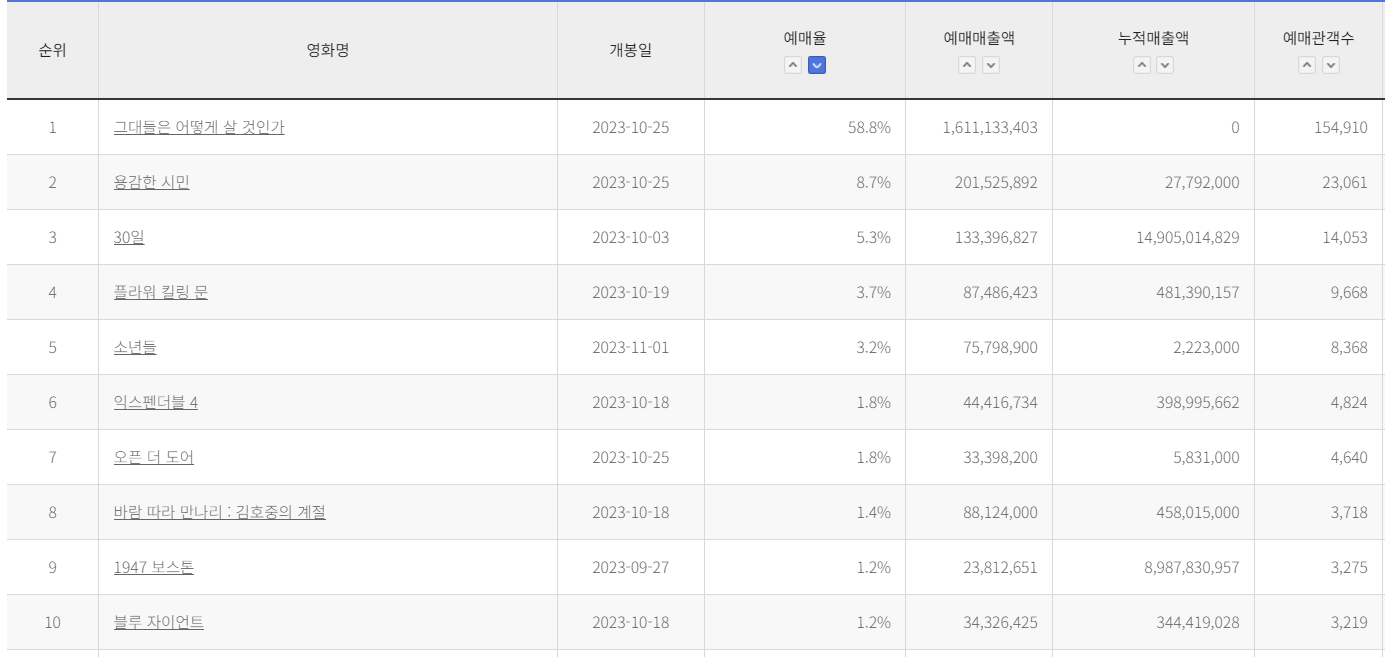Select the 2023-10-03 release date
The height and width of the screenshot is (657, 1385).
click(x=631, y=237)
